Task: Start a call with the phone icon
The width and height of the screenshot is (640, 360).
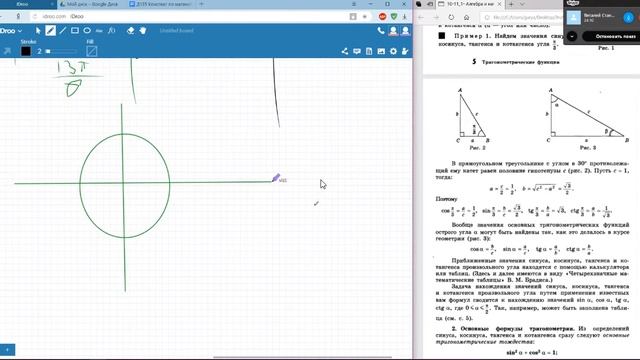Action: click(381, 31)
